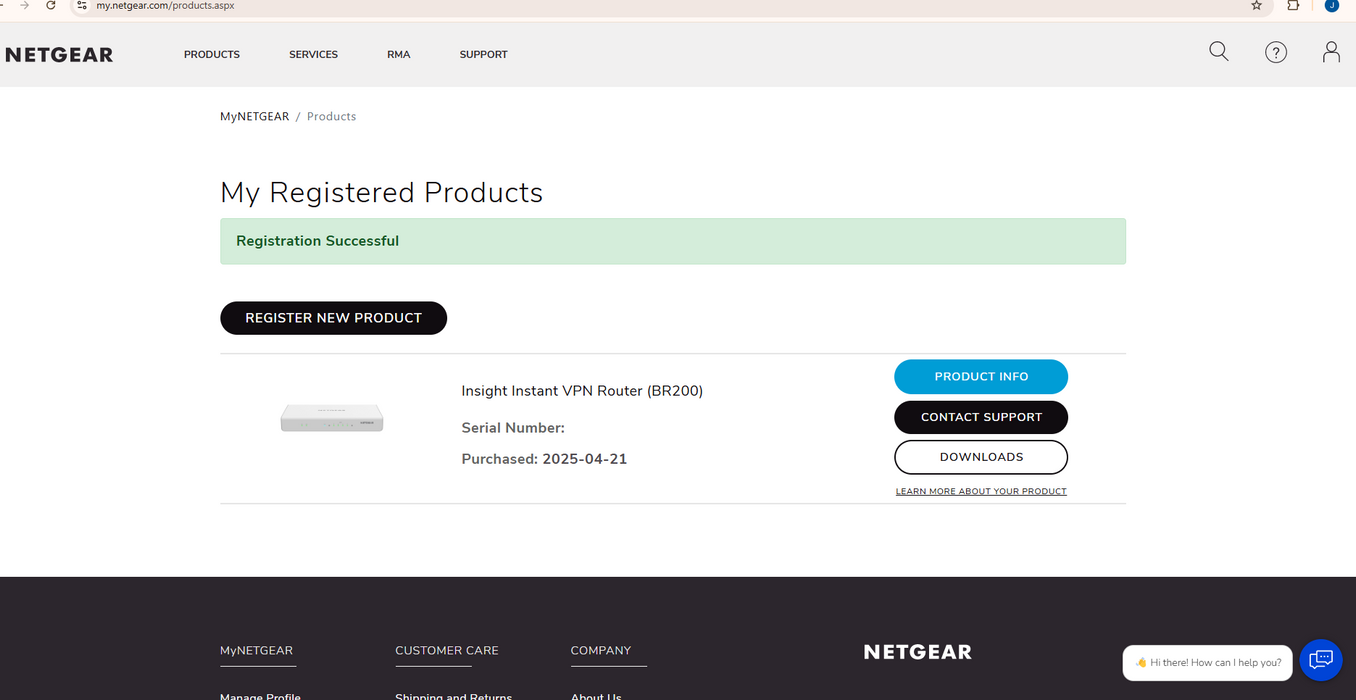Image resolution: width=1356 pixels, height=700 pixels.
Task: Click Insight Instant VPN Router (BR200) title
Action: tap(582, 391)
